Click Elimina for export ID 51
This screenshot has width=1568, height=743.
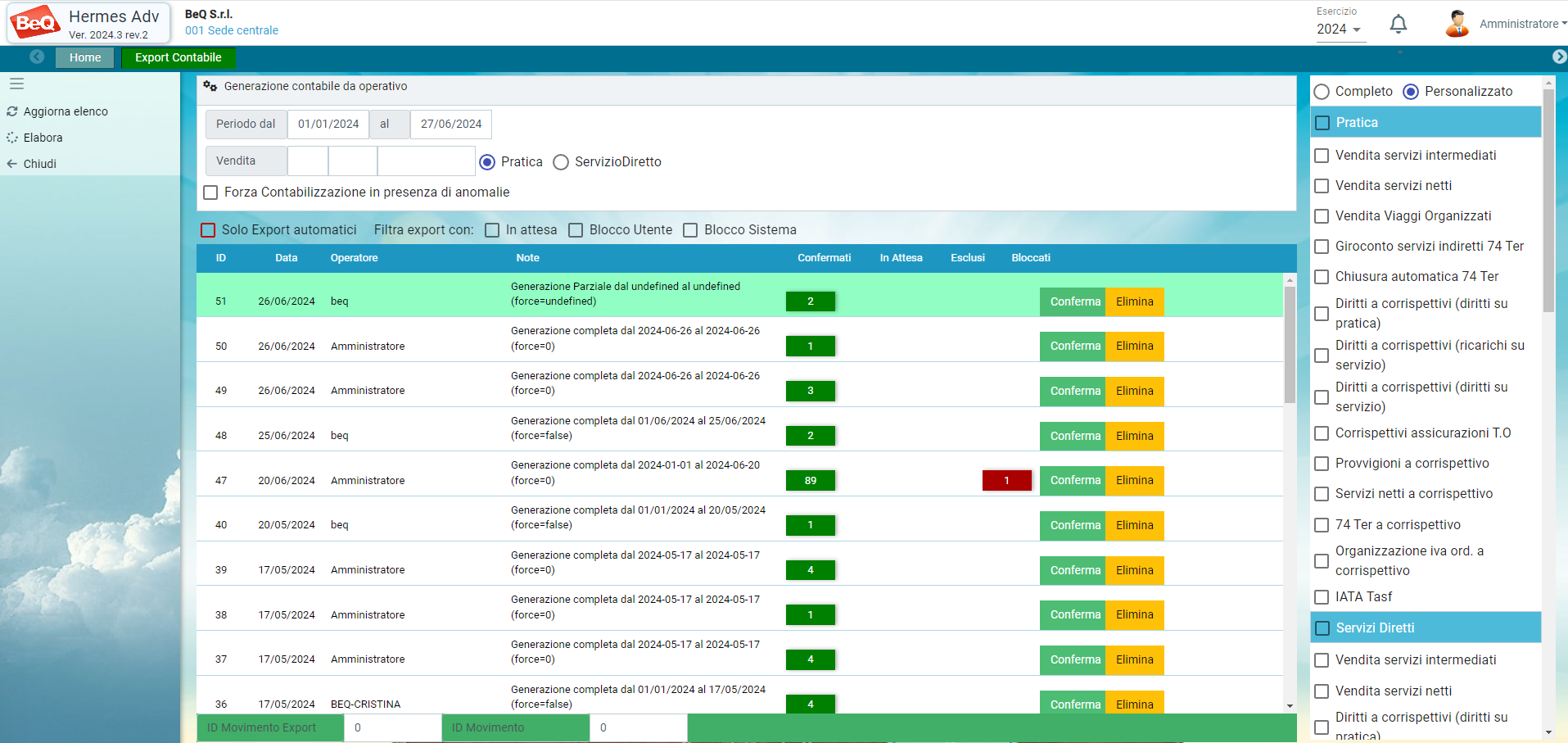(1134, 301)
